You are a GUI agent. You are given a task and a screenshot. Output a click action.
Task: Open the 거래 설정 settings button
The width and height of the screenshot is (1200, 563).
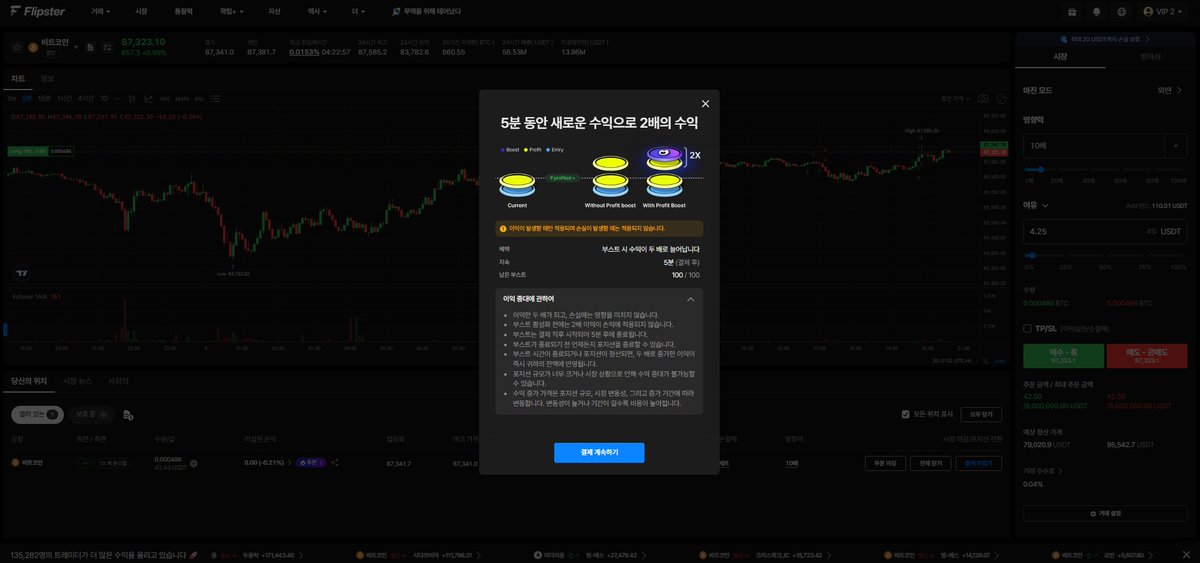pyautogui.click(x=1104, y=513)
